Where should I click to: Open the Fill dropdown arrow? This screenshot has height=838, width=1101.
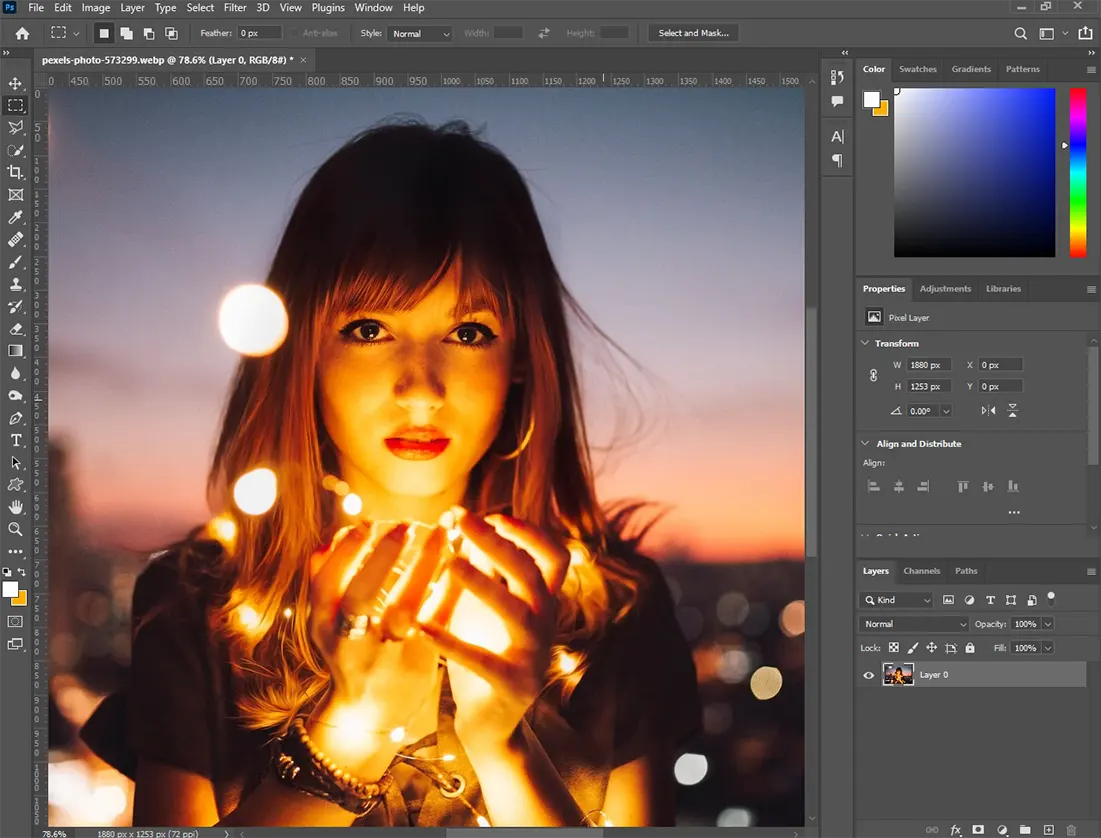coord(1048,648)
